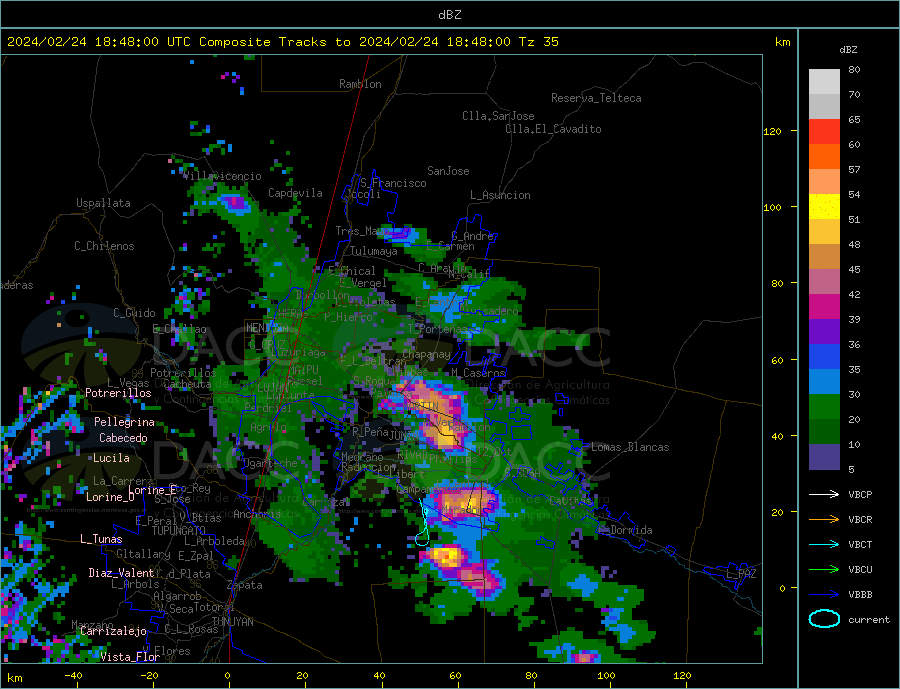The image size is (900, 689).
Task: Click the Lomas_Blancas map label
Action: (x=630, y=447)
